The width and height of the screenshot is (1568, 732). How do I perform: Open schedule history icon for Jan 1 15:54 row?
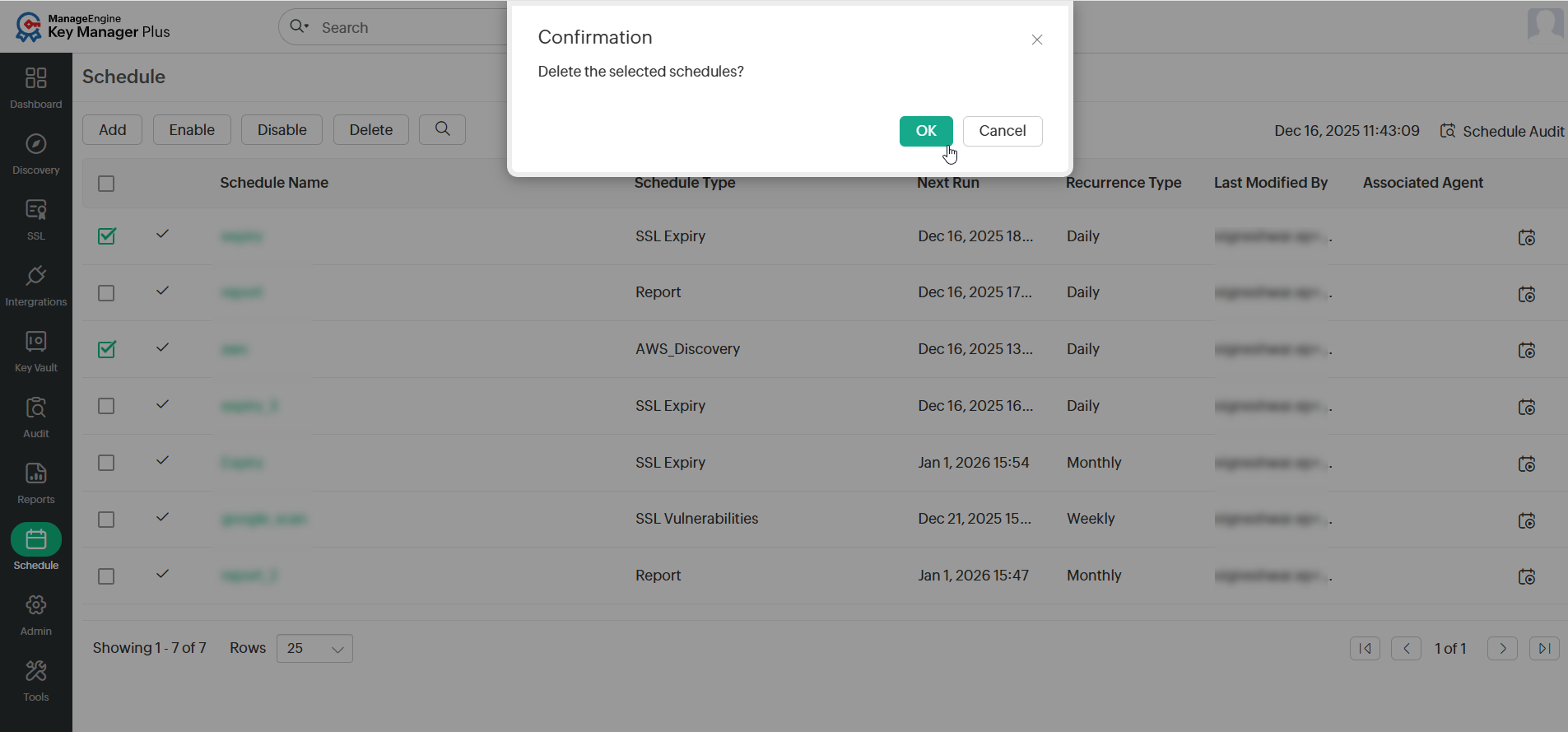tap(1527, 464)
